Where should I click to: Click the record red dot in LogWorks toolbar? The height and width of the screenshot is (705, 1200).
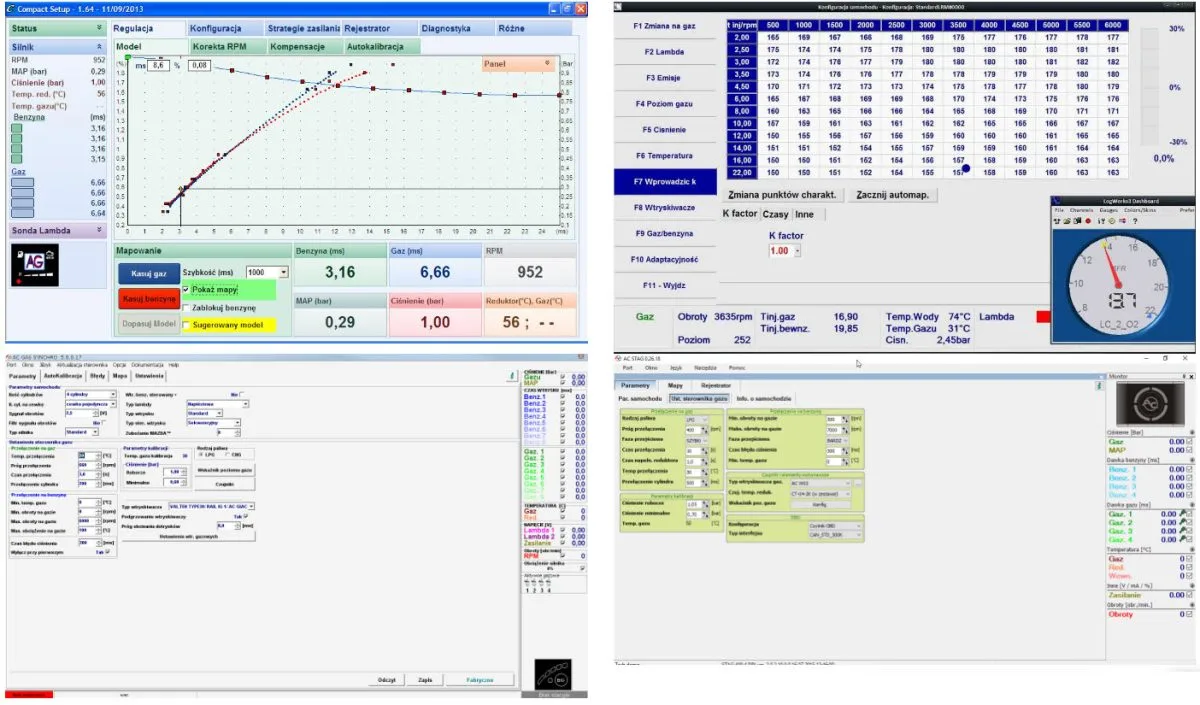click(1088, 221)
